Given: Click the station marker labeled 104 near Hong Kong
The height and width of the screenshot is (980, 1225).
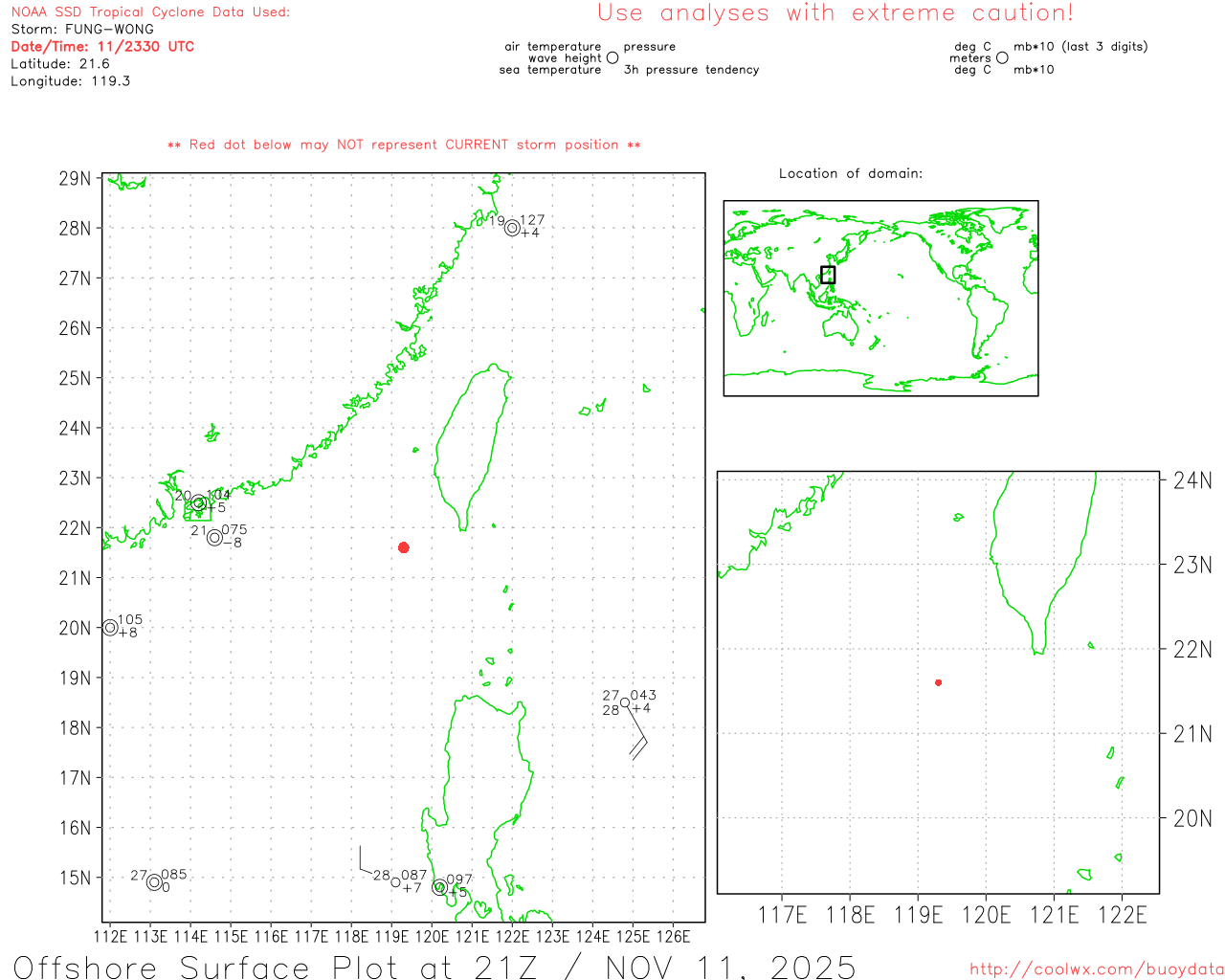Looking at the screenshot, I should coord(199,503).
